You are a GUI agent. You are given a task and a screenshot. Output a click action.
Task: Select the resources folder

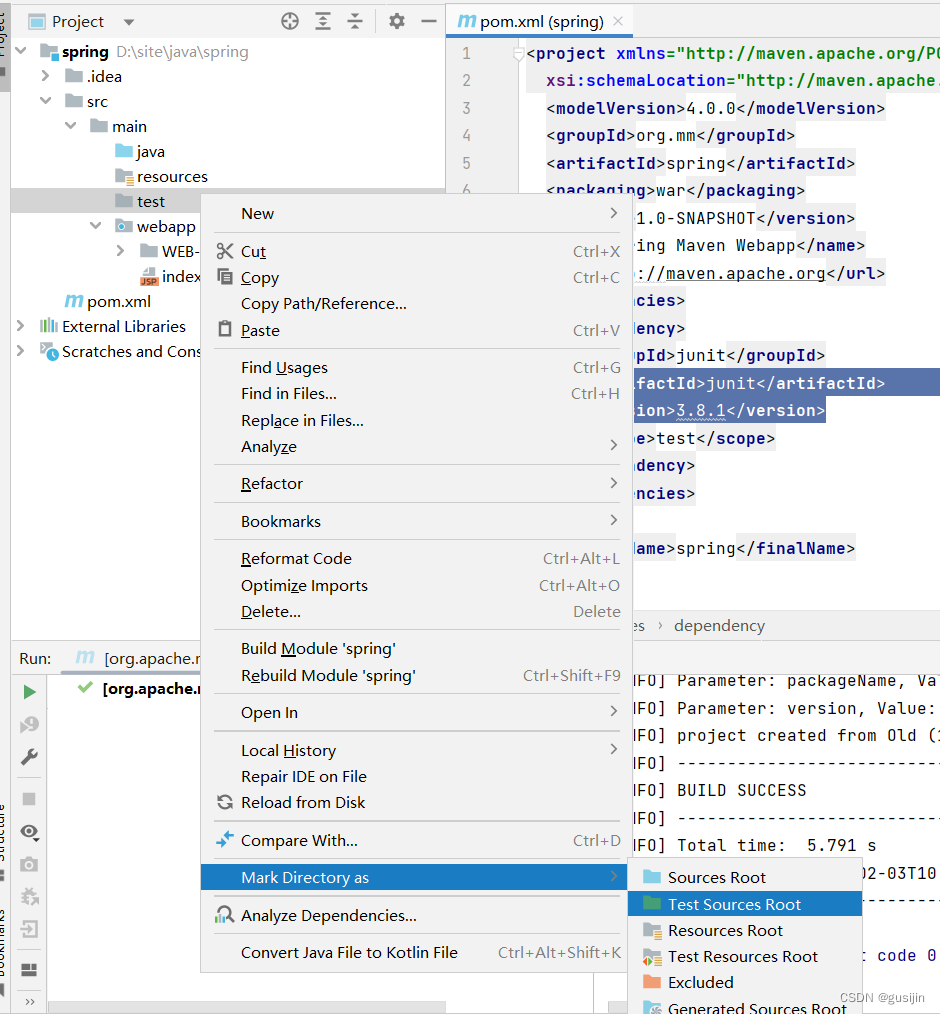pyautogui.click(x=161, y=177)
